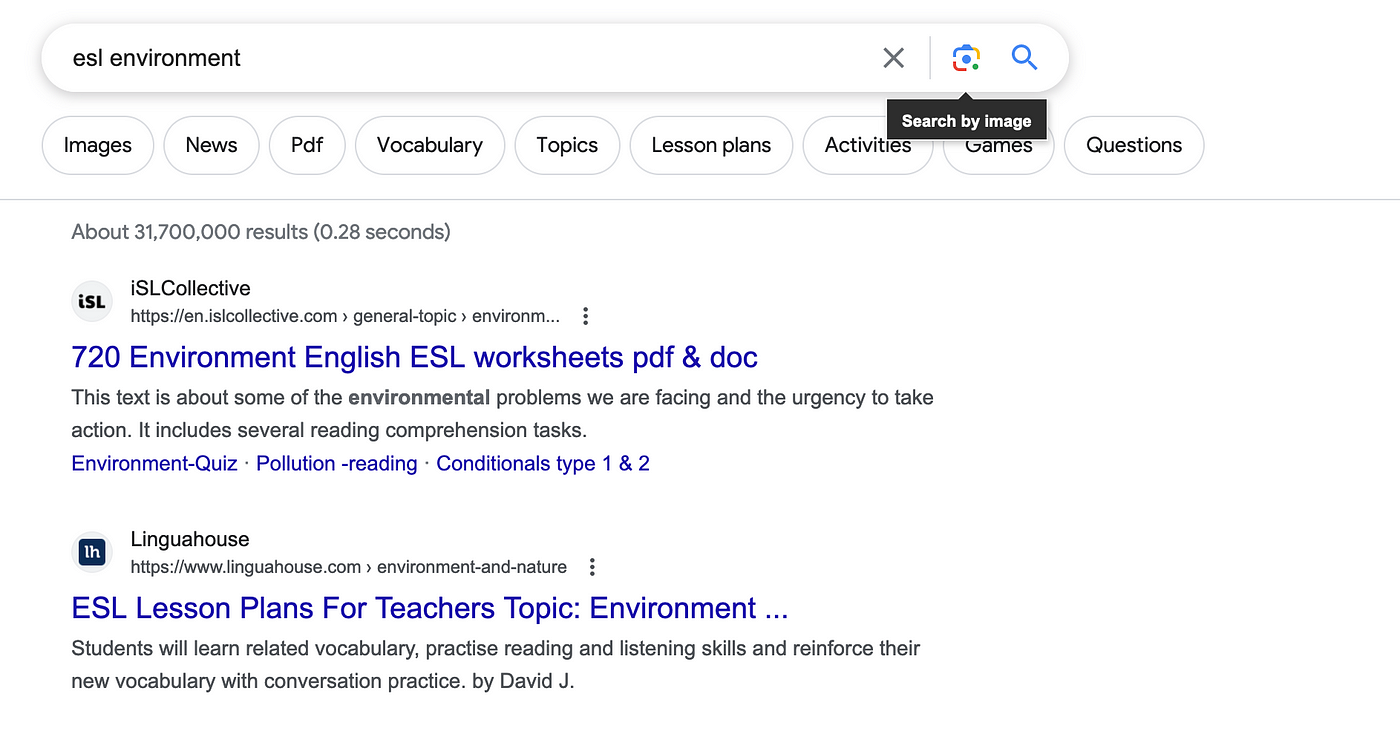Image resolution: width=1400 pixels, height=745 pixels.
Task: Click the Search by image tooltip
Action: coord(966,121)
